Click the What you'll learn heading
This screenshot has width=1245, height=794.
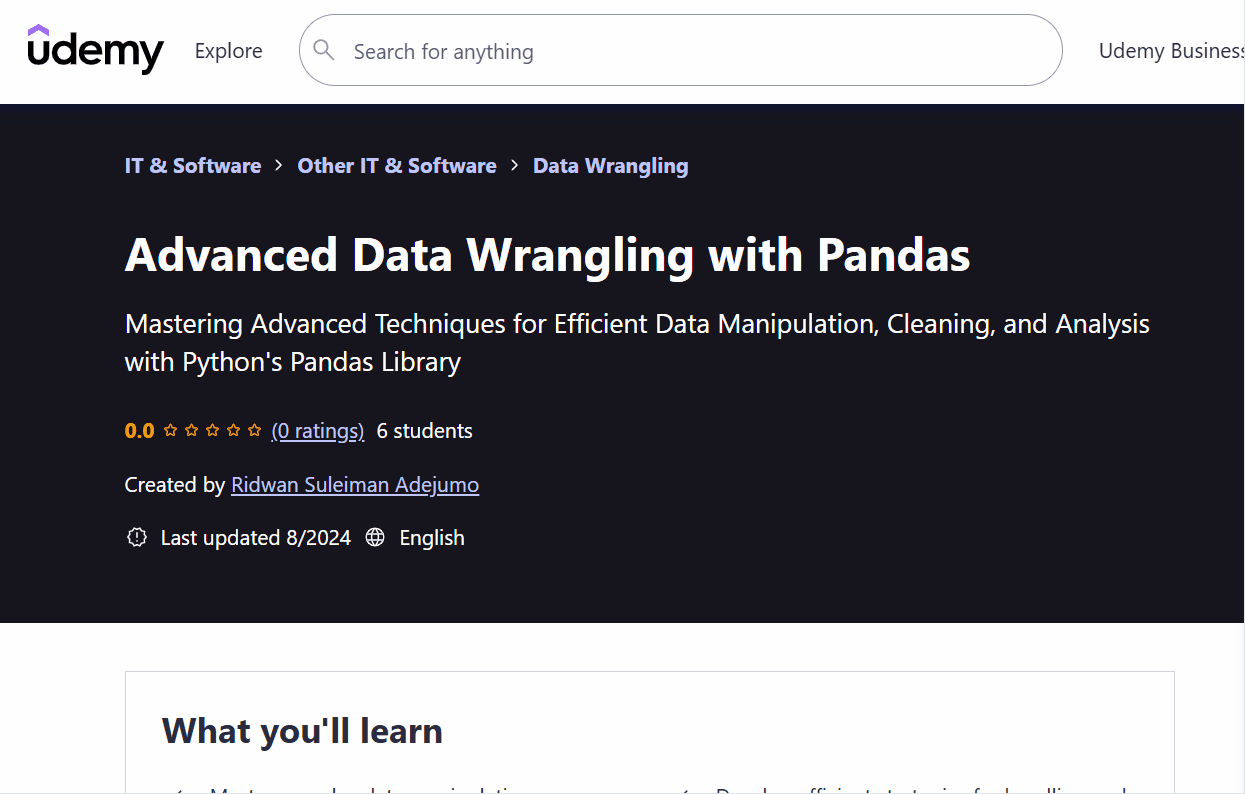[x=302, y=731]
